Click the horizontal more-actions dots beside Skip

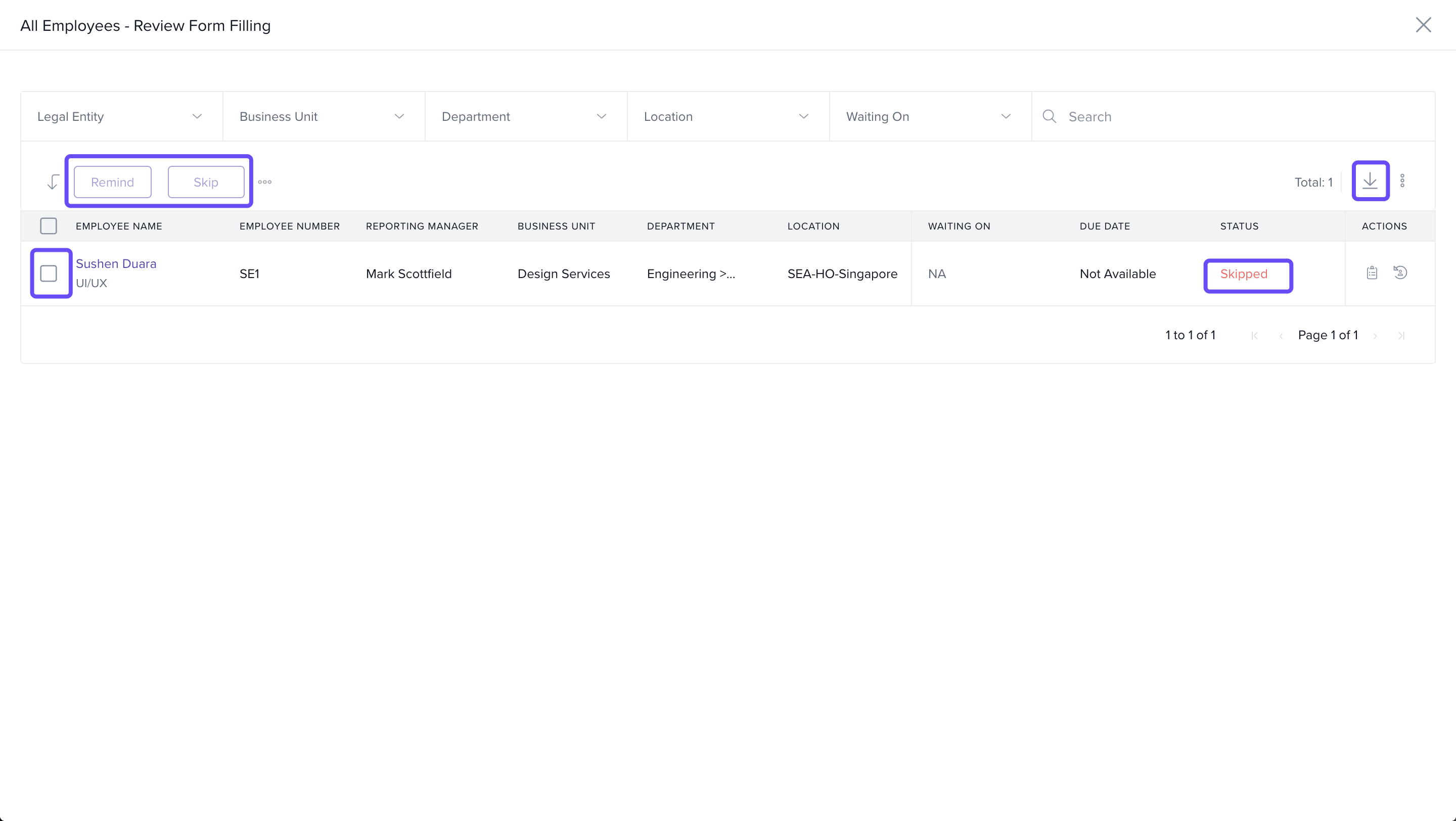[x=264, y=182]
